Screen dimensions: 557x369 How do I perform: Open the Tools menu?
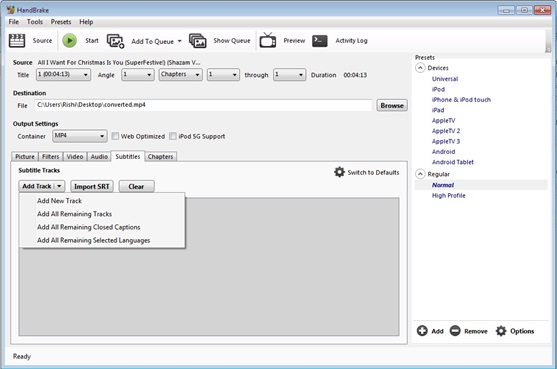(35, 22)
